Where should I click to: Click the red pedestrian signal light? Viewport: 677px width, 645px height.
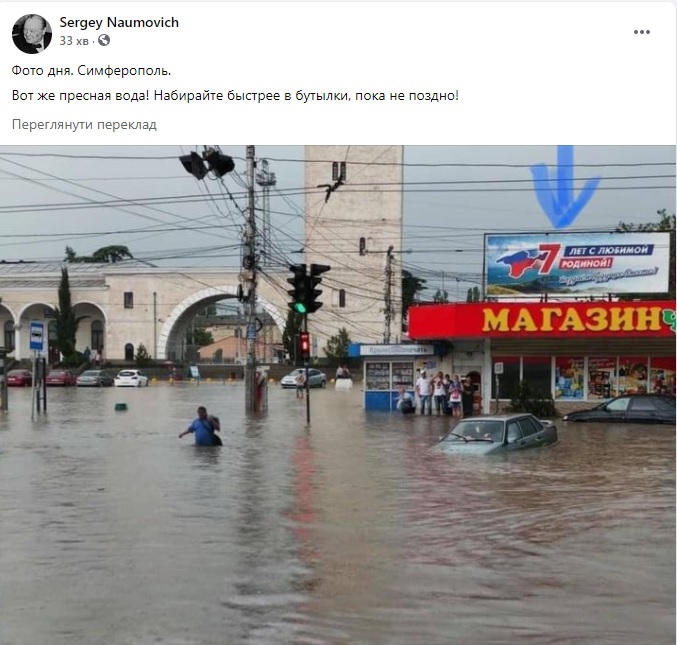pos(304,343)
